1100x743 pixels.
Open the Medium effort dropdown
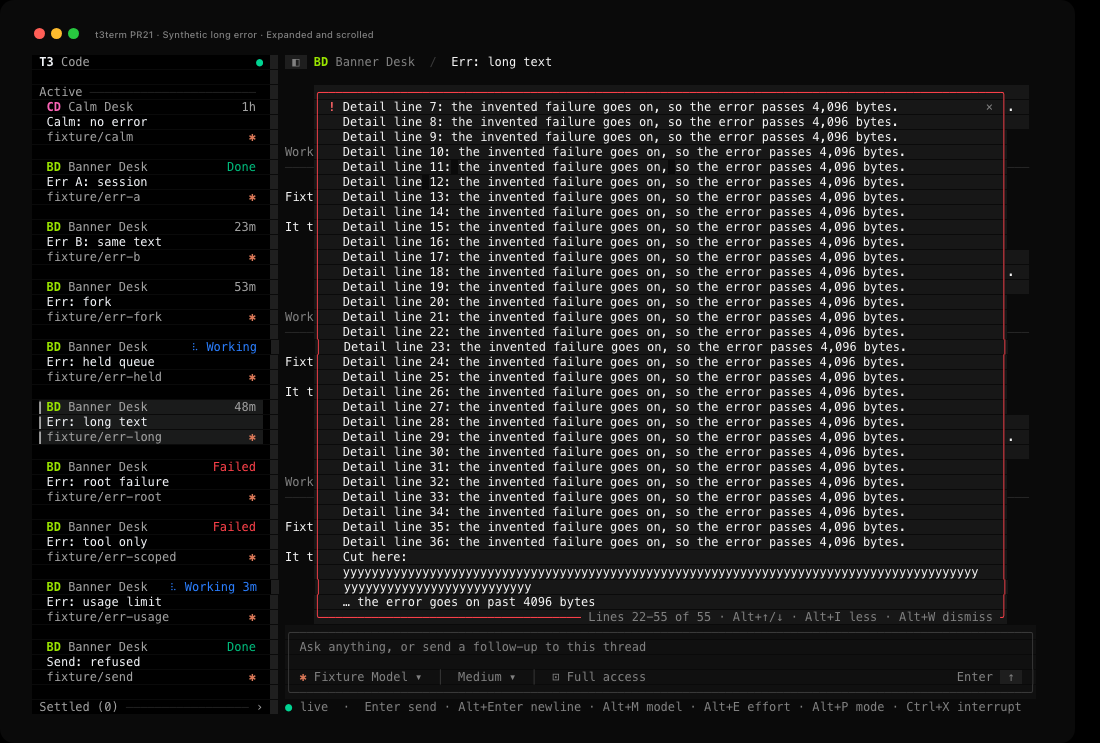tap(486, 677)
